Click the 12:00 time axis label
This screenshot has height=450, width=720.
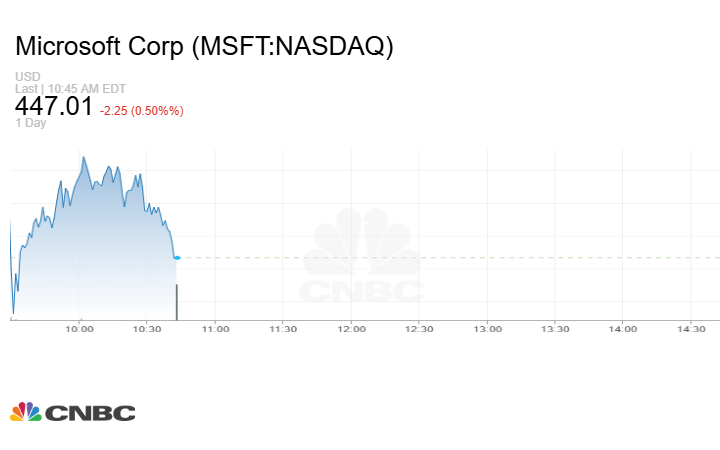tap(351, 328)
